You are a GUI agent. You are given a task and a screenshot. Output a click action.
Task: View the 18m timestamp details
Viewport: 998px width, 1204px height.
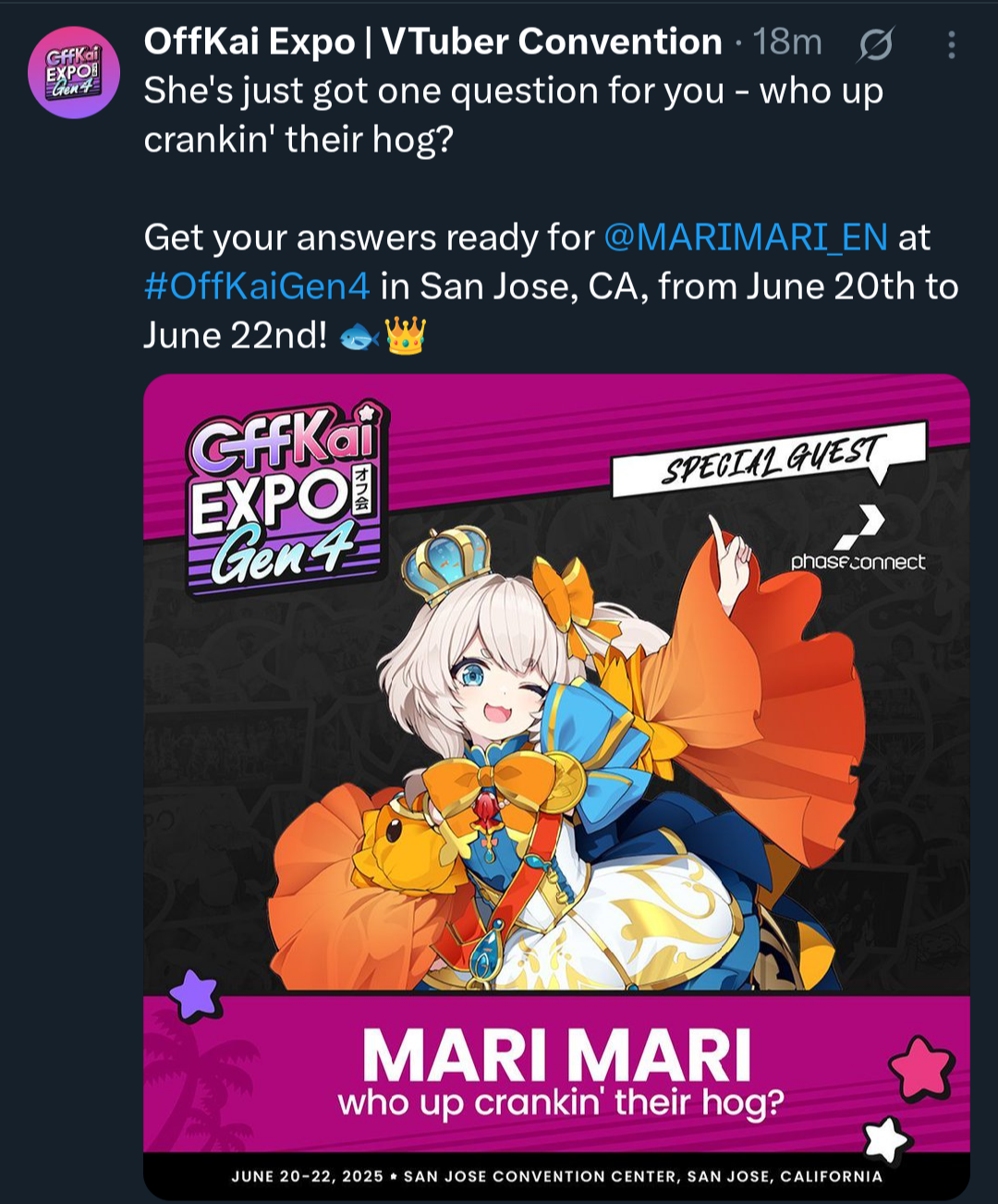click(786, 42)
